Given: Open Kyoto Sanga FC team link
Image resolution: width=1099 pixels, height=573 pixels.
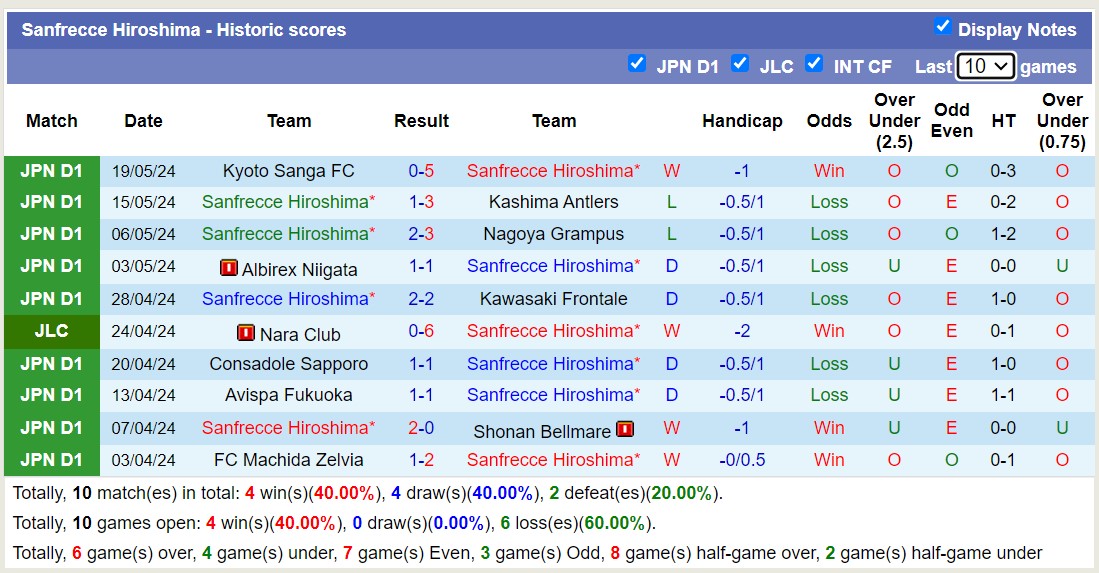Looking at the screenshot, I should (288, 171).
